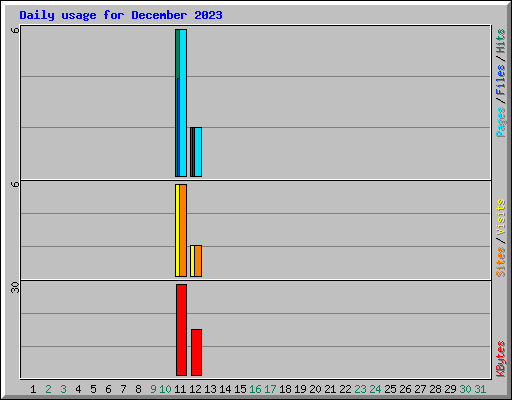
Task: Click the red KBytes bar for day 11
Action: point(181,330)
